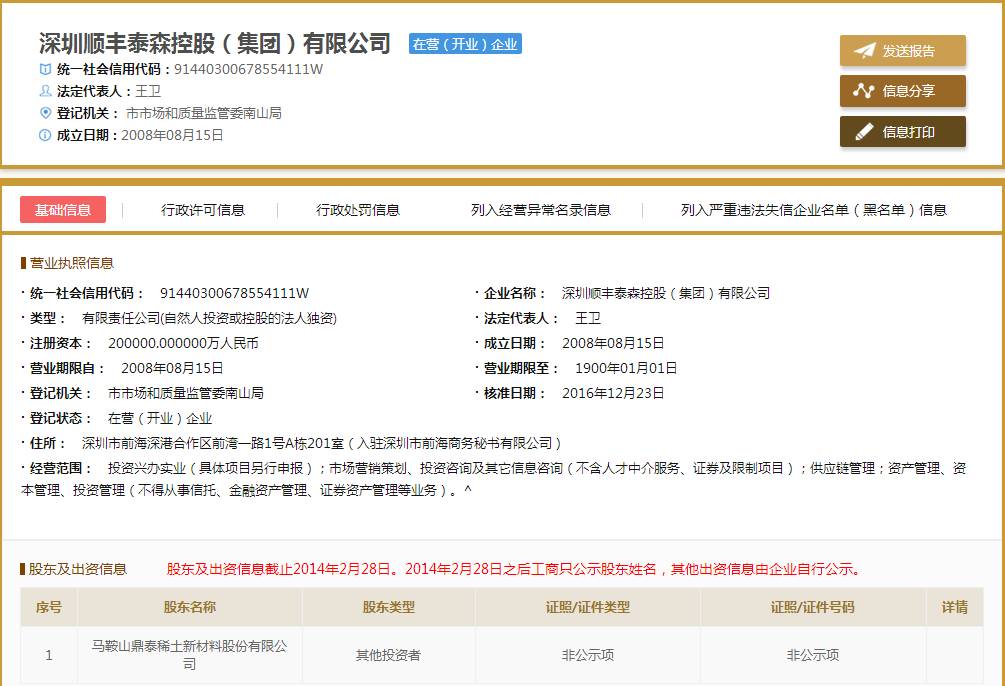This screenshot has height=686, width=1005.
Task: Click 类型 value 有限责任公司
Action: (x=210, y=318)
